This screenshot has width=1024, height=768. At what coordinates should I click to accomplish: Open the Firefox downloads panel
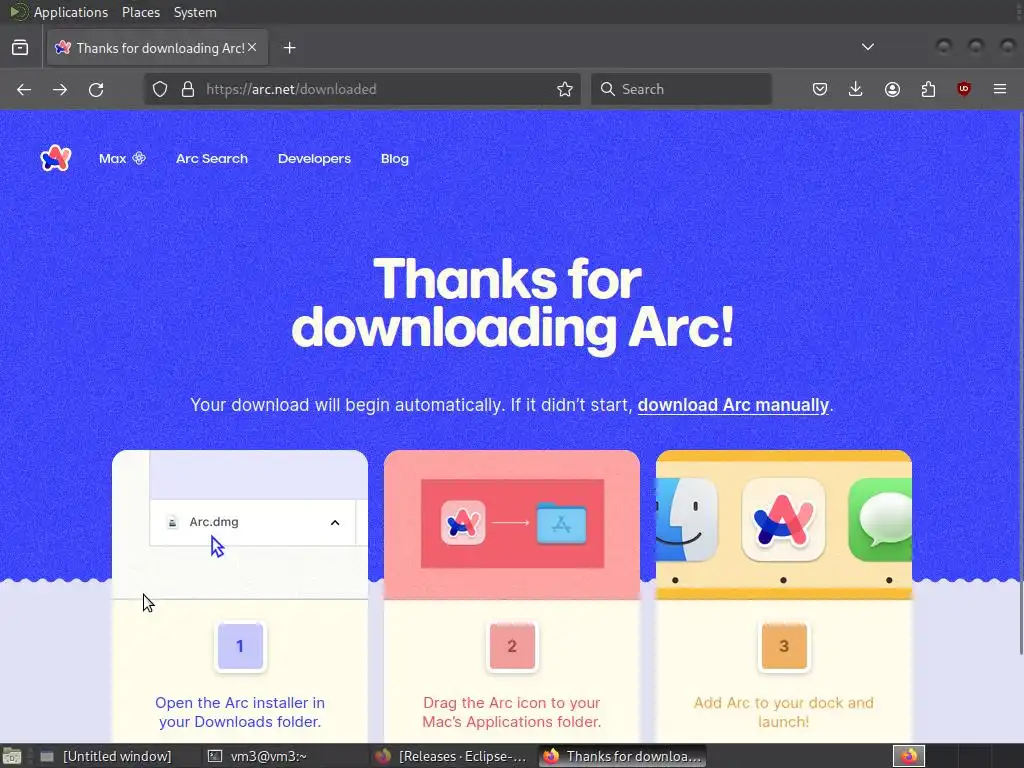pos(856,89)
